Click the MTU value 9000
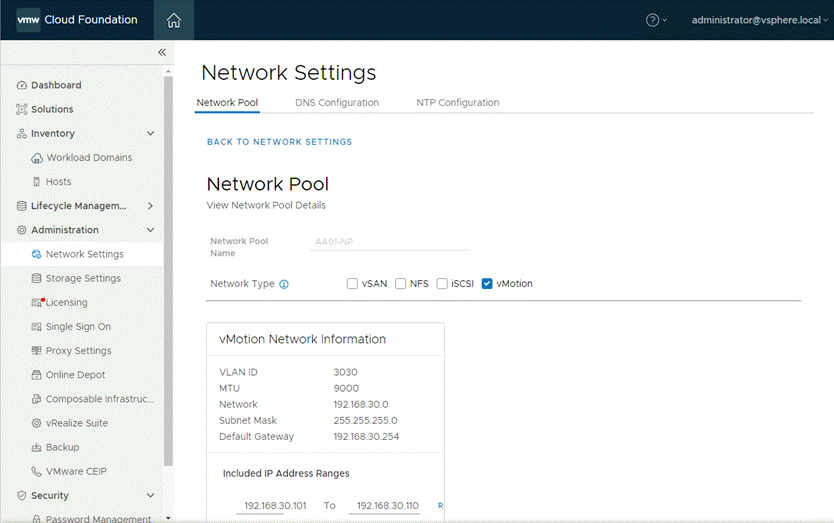The image size is (834, 523). pyautogui.click(x=346, y=388)
